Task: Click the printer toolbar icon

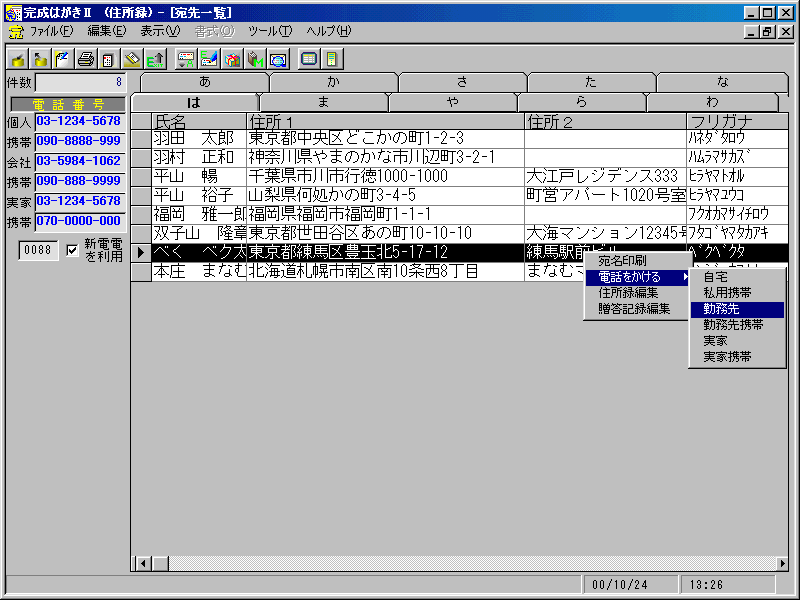Action: [x=85, y=59]
